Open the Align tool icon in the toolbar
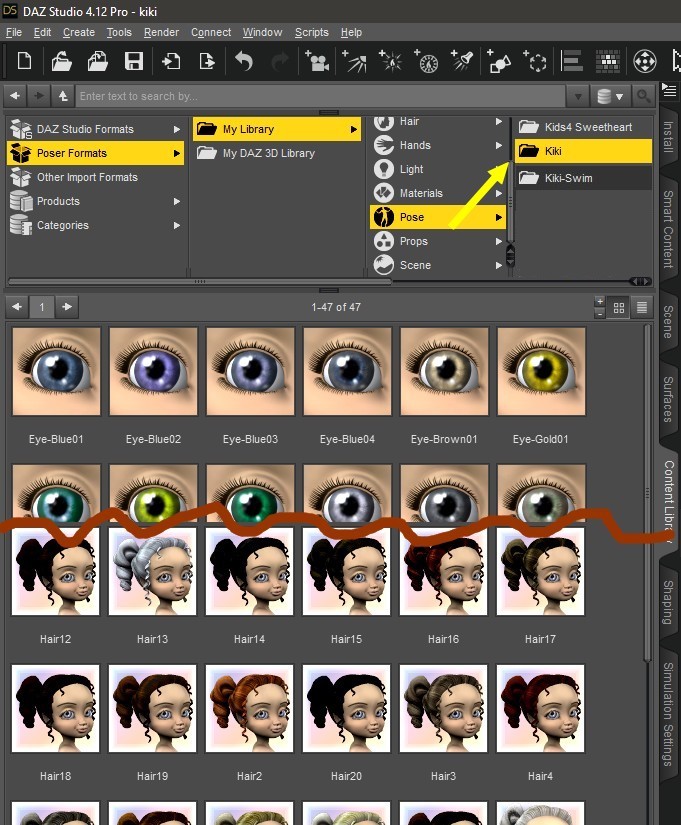 pyautogui.click(x=572, y=61)
